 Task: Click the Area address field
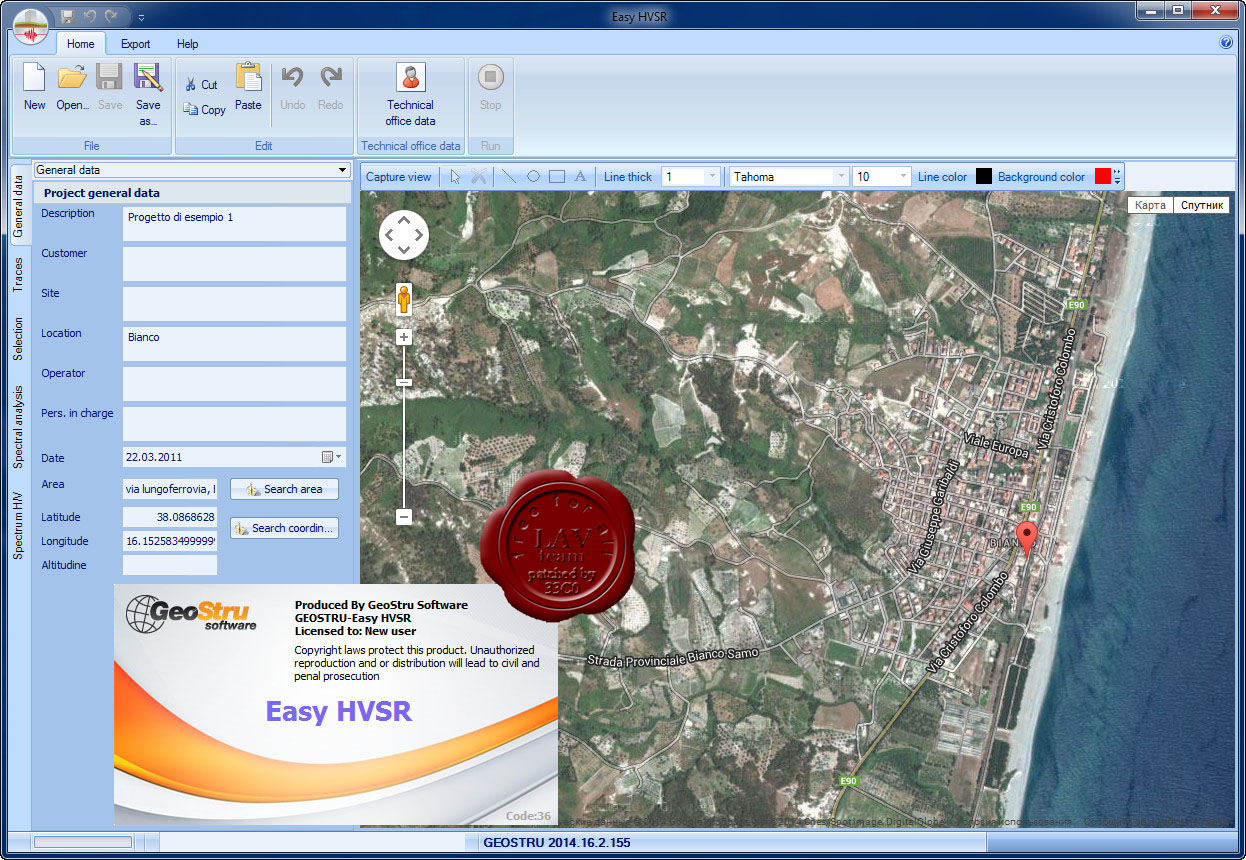point(170,489)
